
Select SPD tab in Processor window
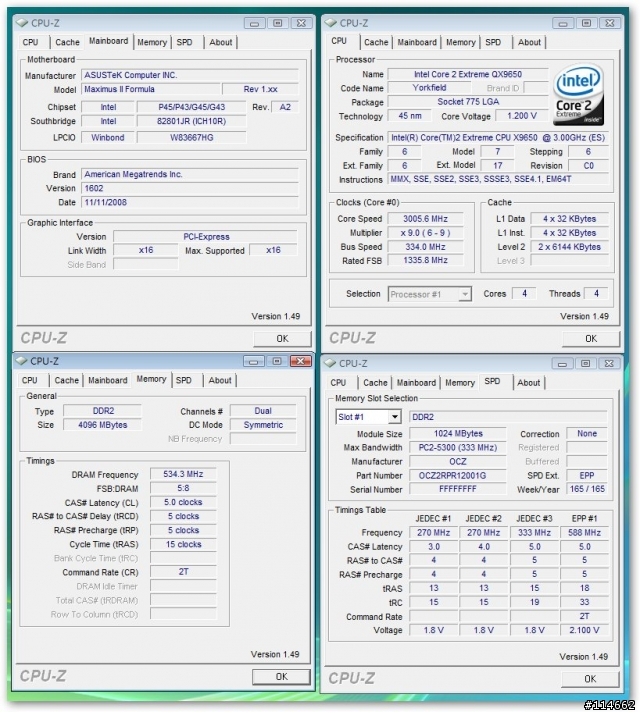point(493,42)
